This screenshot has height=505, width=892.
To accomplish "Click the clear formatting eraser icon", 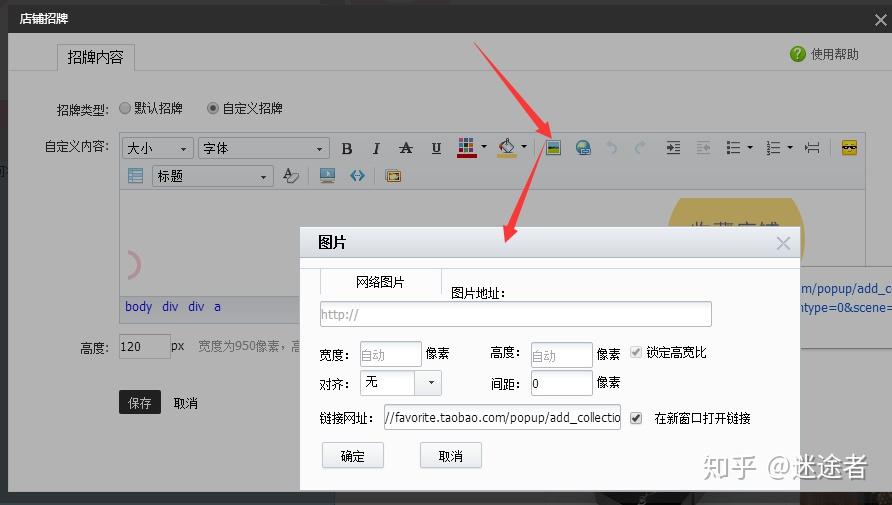I will [291, 176].
